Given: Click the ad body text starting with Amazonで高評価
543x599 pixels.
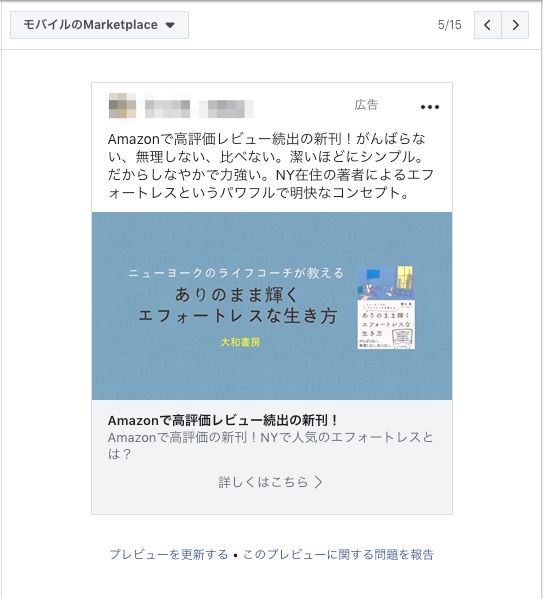Looking at the screenshot, I should point(271,166).
